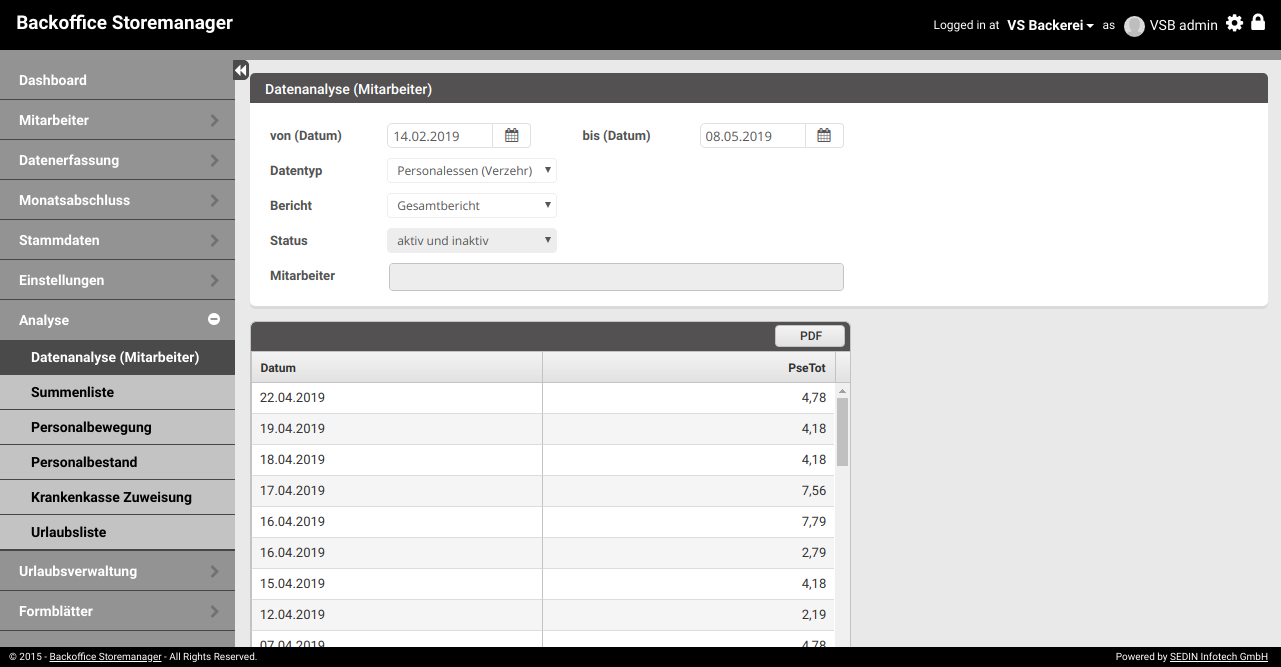1281x667 pixels.
Task: Click the bis (Datum) date field
Action: (753, 136)
